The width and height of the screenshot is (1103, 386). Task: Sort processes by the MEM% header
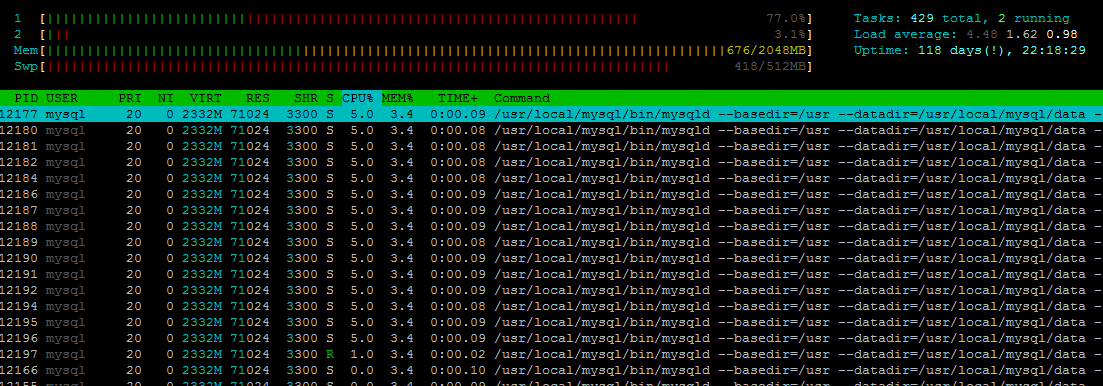click(x=397, y=98)
